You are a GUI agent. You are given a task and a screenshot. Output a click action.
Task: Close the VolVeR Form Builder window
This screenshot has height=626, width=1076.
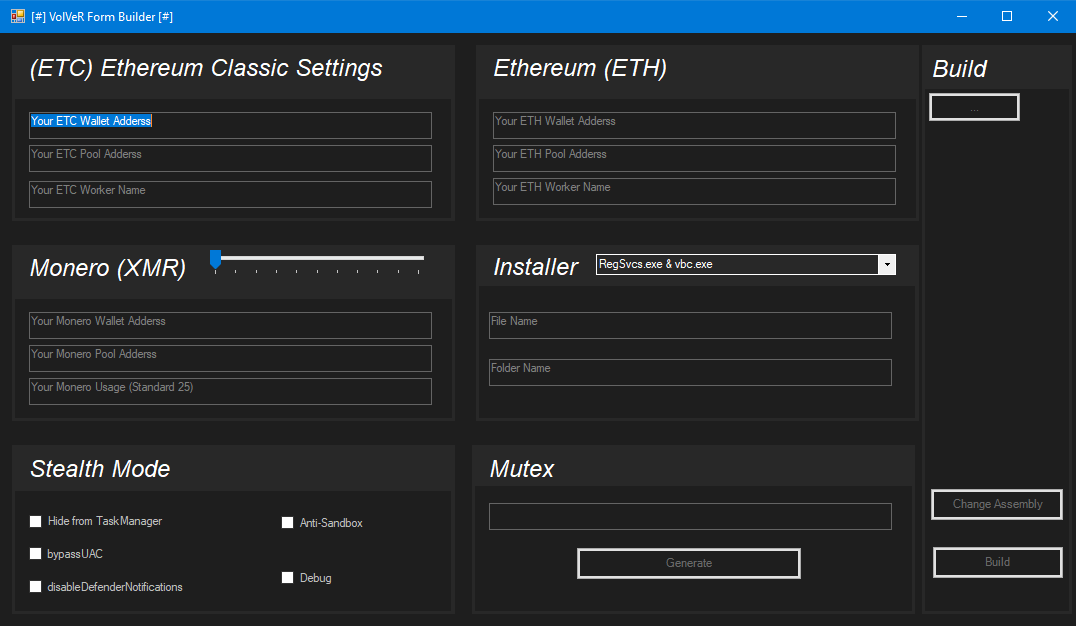[x=1053, y=16]
